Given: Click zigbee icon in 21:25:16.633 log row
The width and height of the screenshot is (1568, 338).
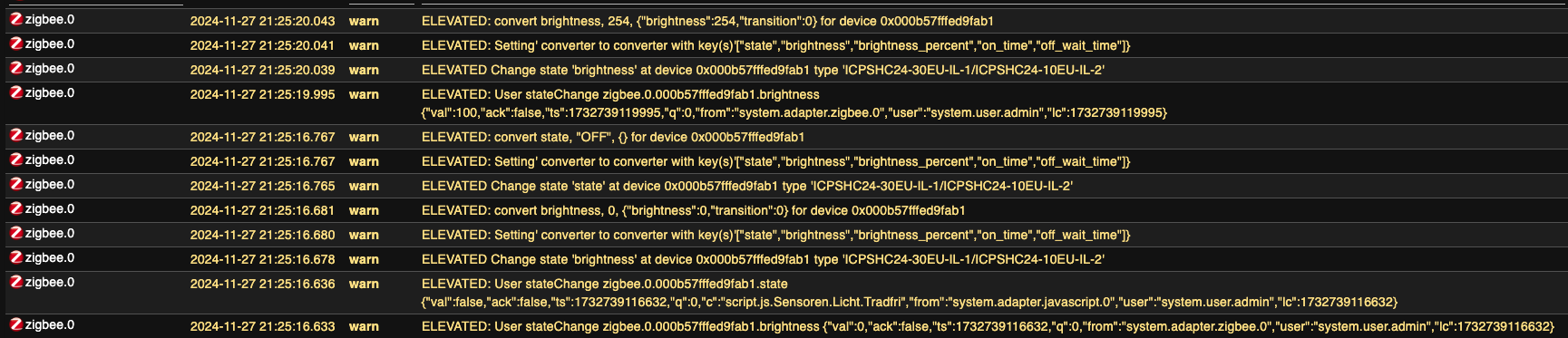Looking at the screenshot, I should pyautogui.click(x=15, y=324).
